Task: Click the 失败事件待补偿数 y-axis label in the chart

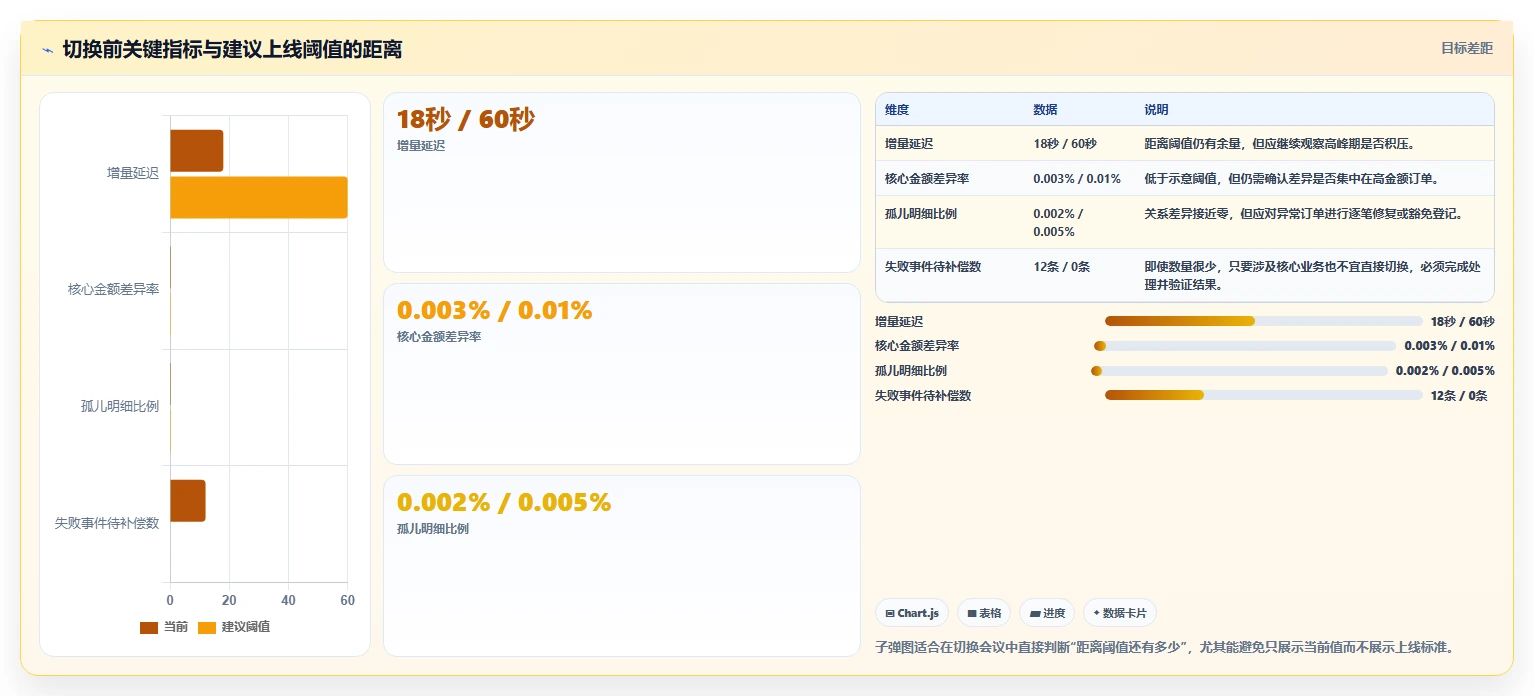Action: click(107, 523)
